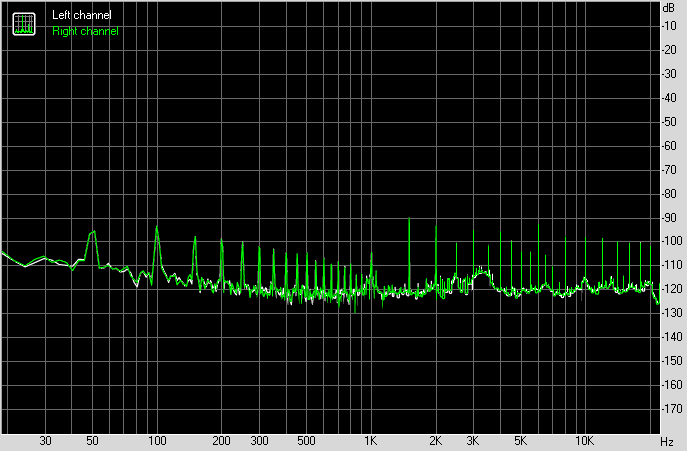Click the -130 dB axis value
This screenshot has height=451, width=687.
(672, 313)
